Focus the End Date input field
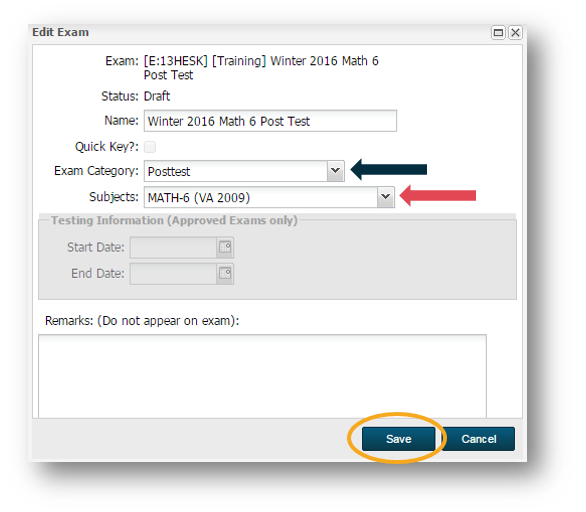This screenshot has width=586, height=512. pos(173,274)
